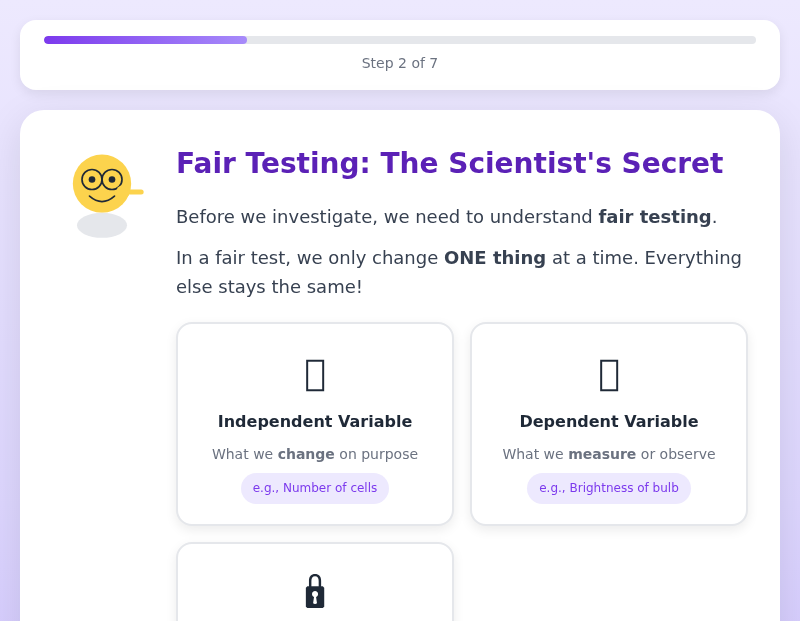This screenshot has width=800, height=621.
Task: Click the grey unfilled part of the progress bar
Action: coord(500,40)
